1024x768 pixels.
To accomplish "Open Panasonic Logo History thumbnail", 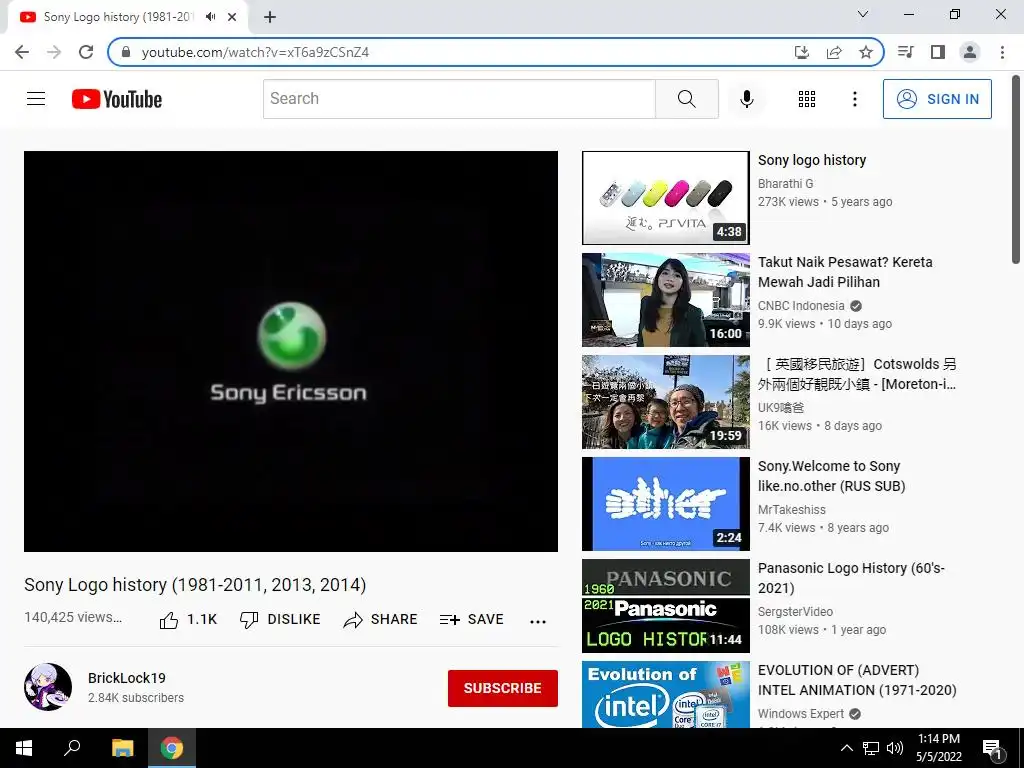I will (x=665, y=605).
